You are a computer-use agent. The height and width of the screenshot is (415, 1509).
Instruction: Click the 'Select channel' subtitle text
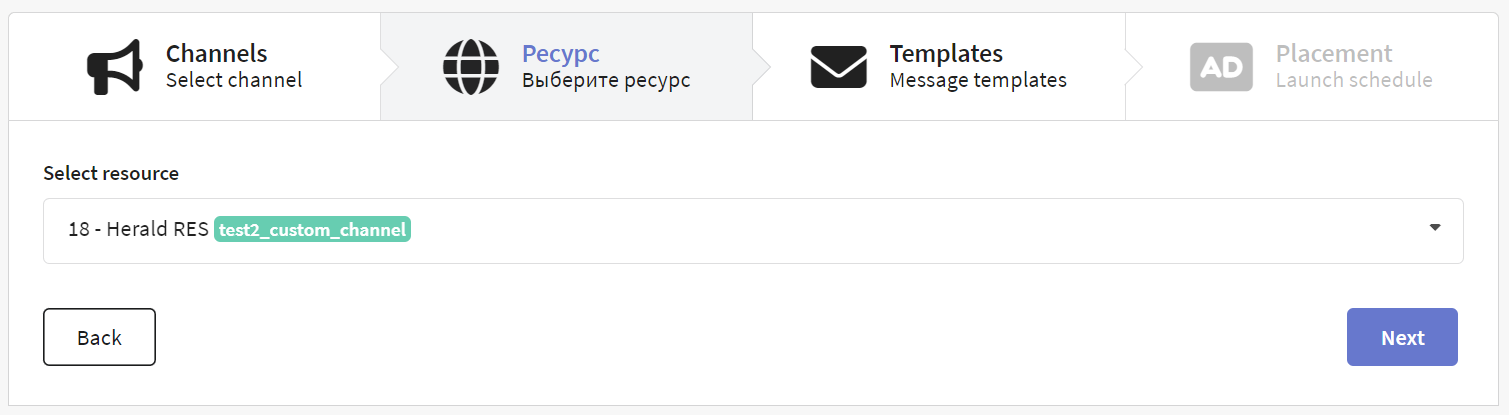point(234,80)
